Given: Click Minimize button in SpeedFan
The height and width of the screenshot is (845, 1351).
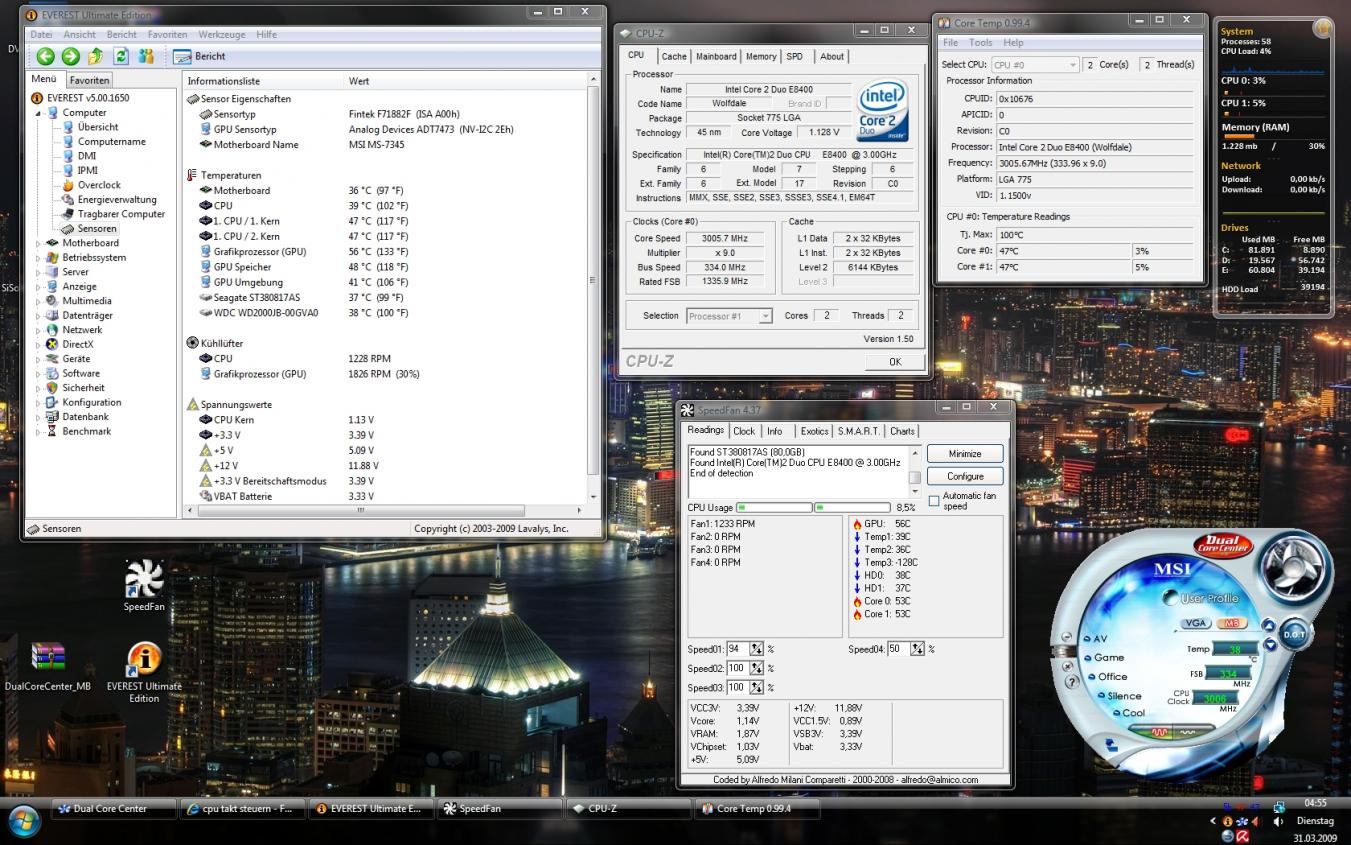Looking at the screenshot, I should click(965, 454).
